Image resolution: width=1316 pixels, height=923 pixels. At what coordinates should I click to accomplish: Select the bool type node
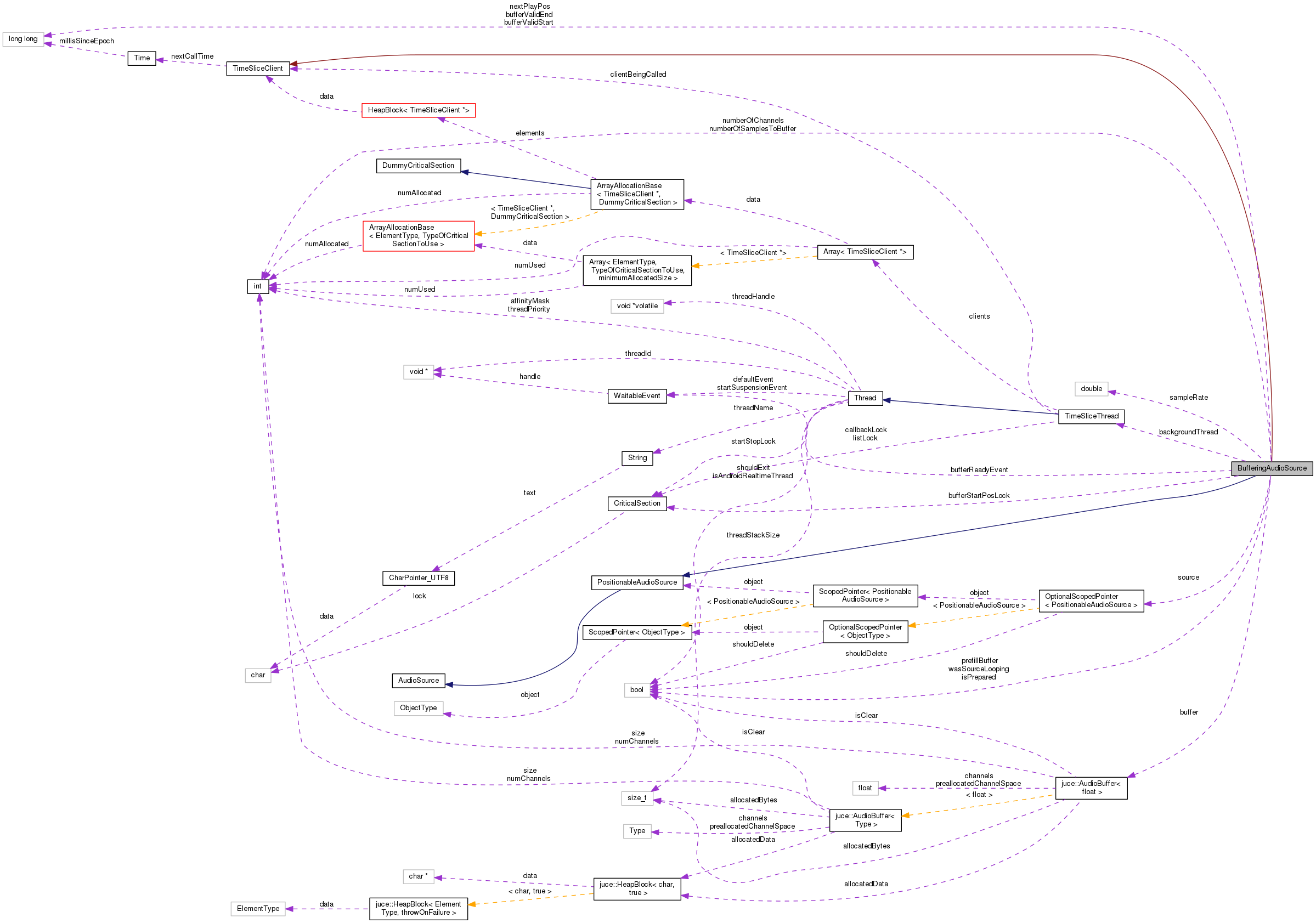point(637,690)
